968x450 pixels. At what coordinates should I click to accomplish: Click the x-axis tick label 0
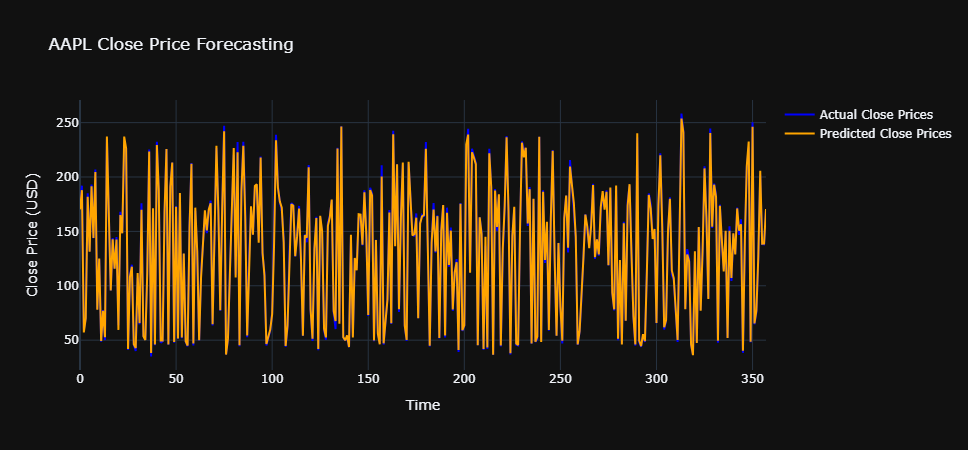[80, 377]
